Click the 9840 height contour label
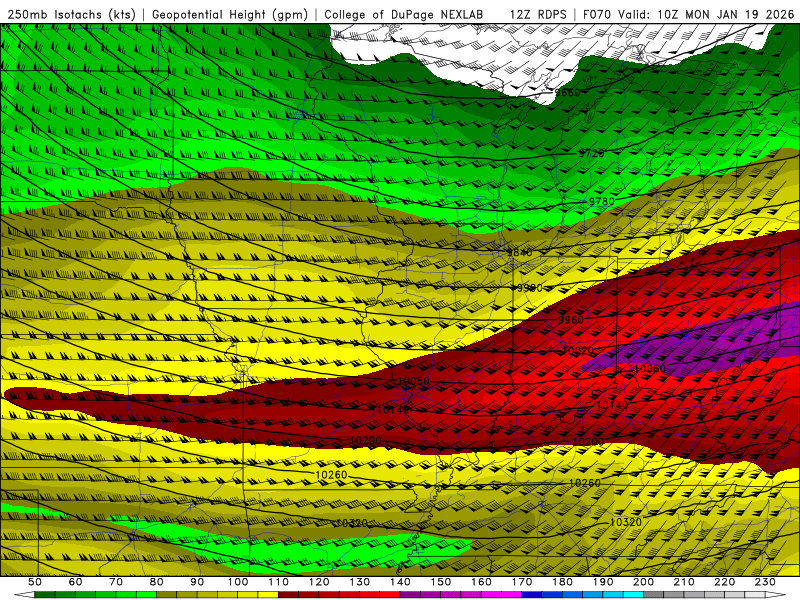The height and width of the screenshot is (600, 800). click(519, 253)
